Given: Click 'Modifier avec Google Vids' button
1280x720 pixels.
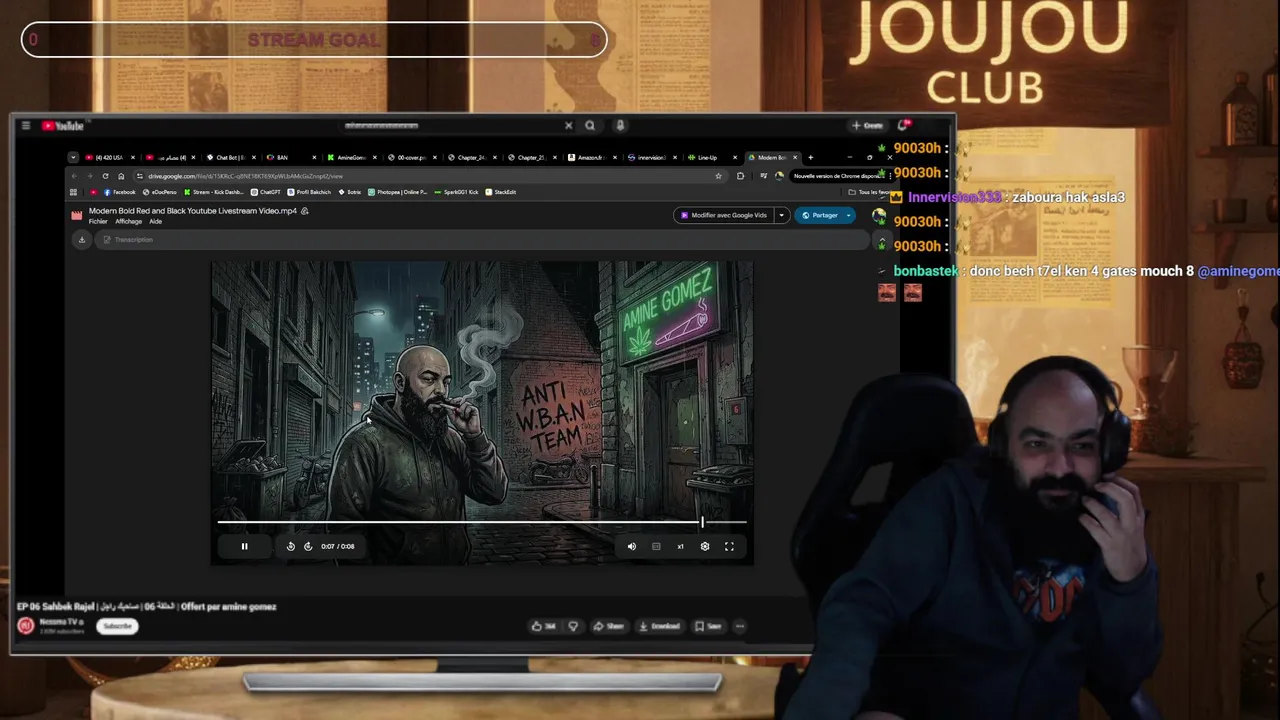Looking at the screenshot, I should pos(724,215).
